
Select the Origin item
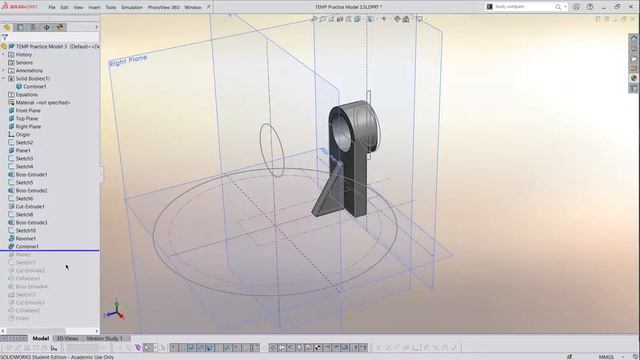point(22,134)
